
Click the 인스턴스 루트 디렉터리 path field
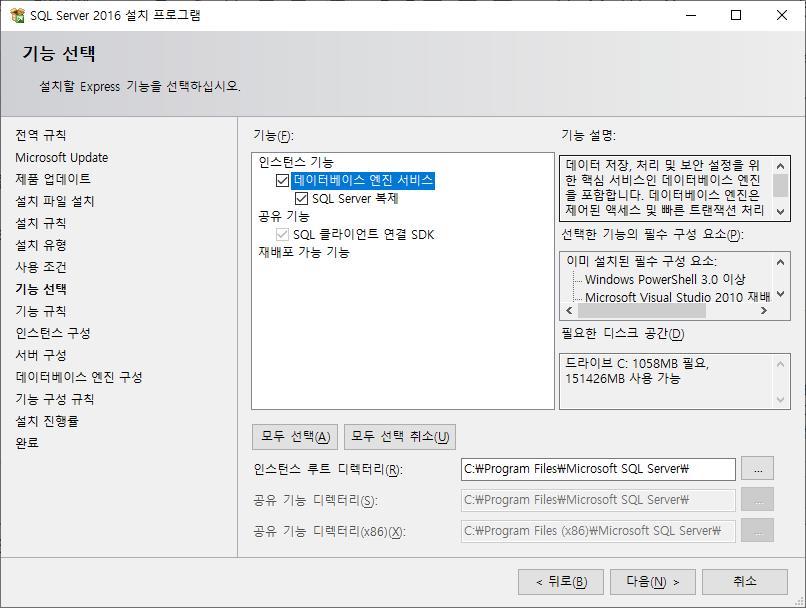[x=598, y=469]
